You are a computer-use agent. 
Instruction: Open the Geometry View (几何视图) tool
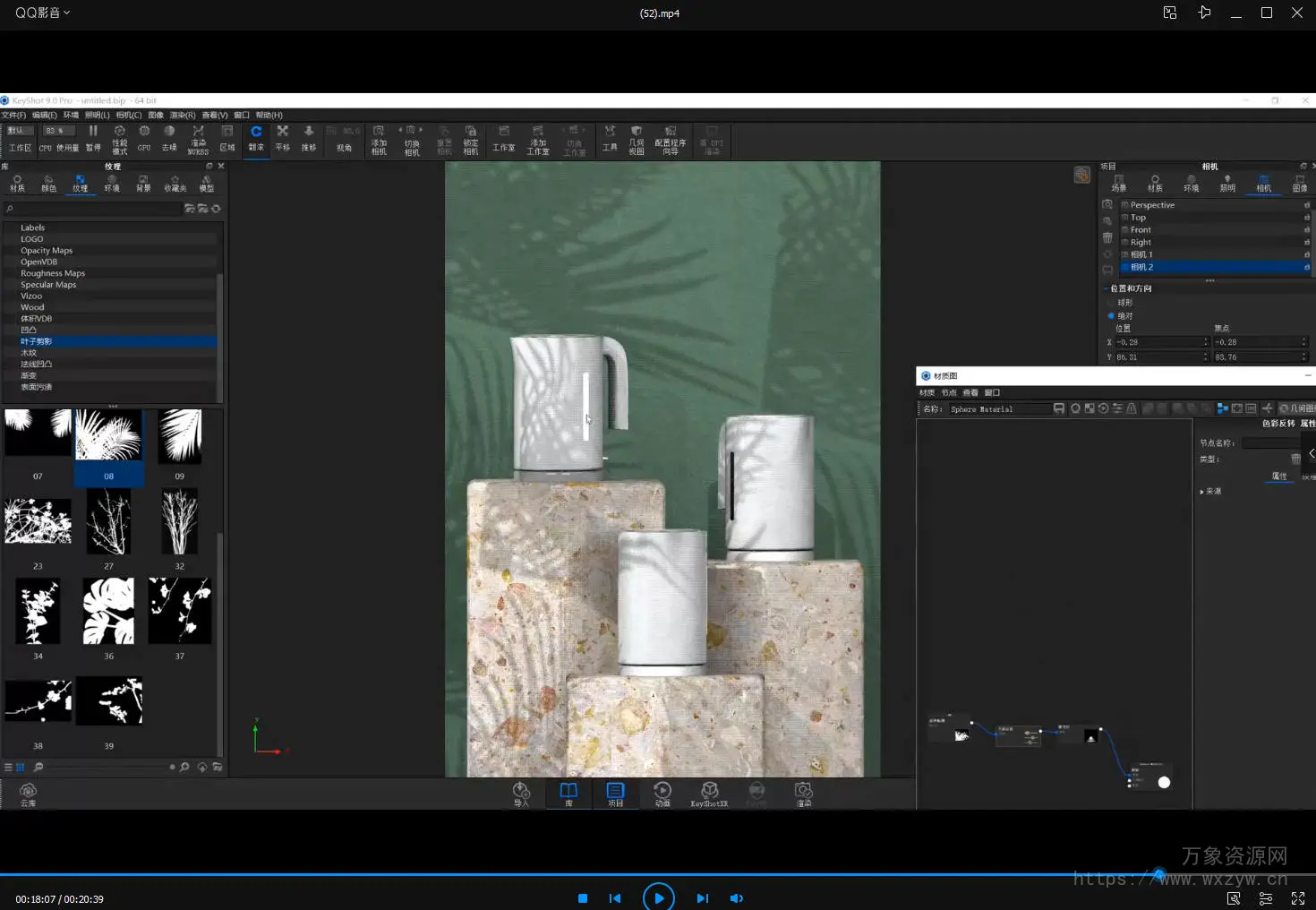coord(636,140)
